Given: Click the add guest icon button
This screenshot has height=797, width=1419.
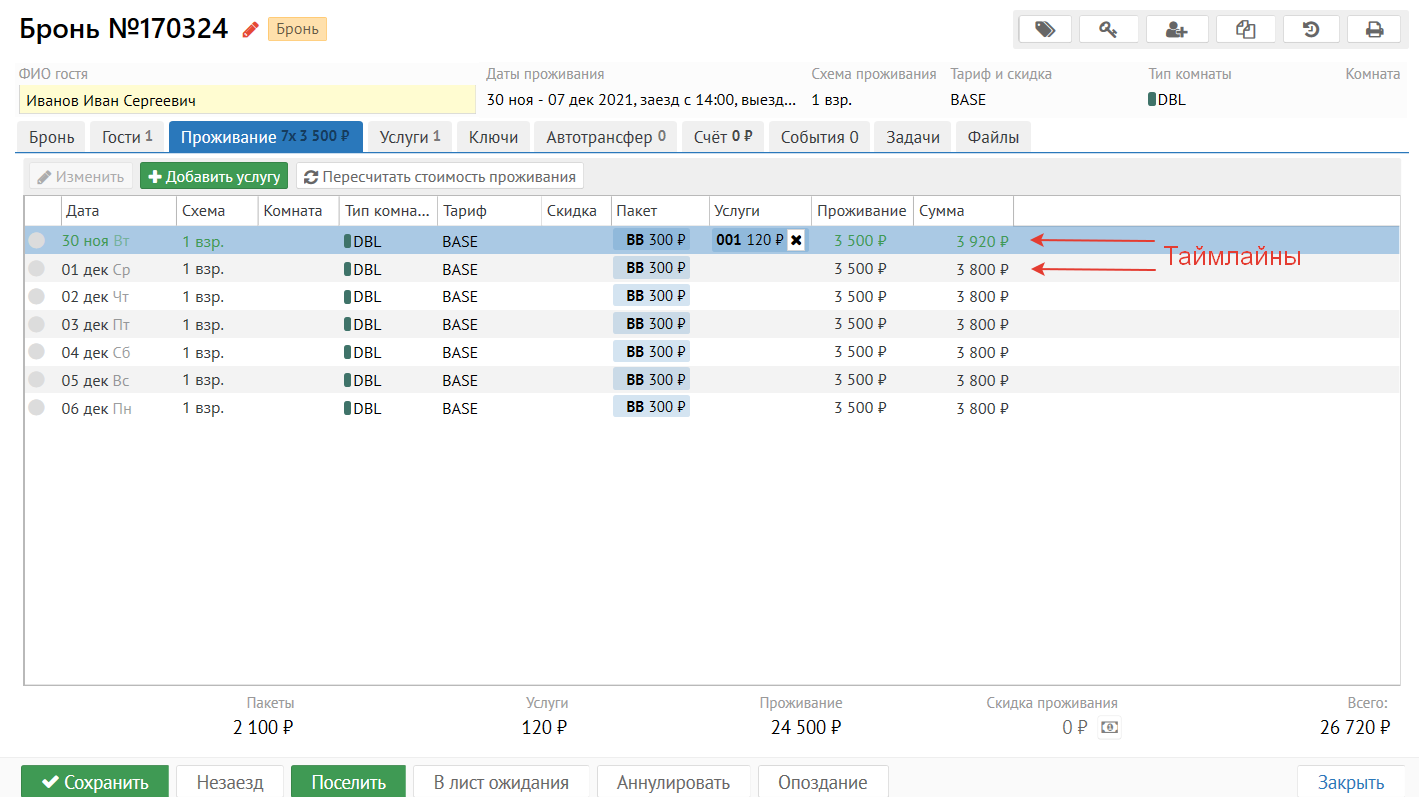Looking at the screenshot, I should point(1177,29).
